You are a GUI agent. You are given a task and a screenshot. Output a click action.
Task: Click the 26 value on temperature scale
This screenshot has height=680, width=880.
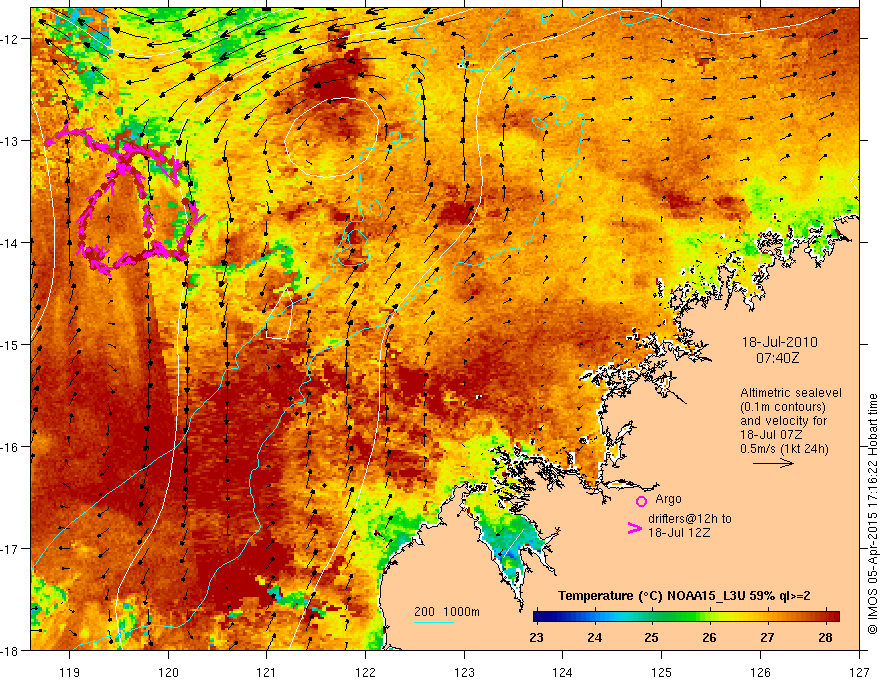coord(709,637)
